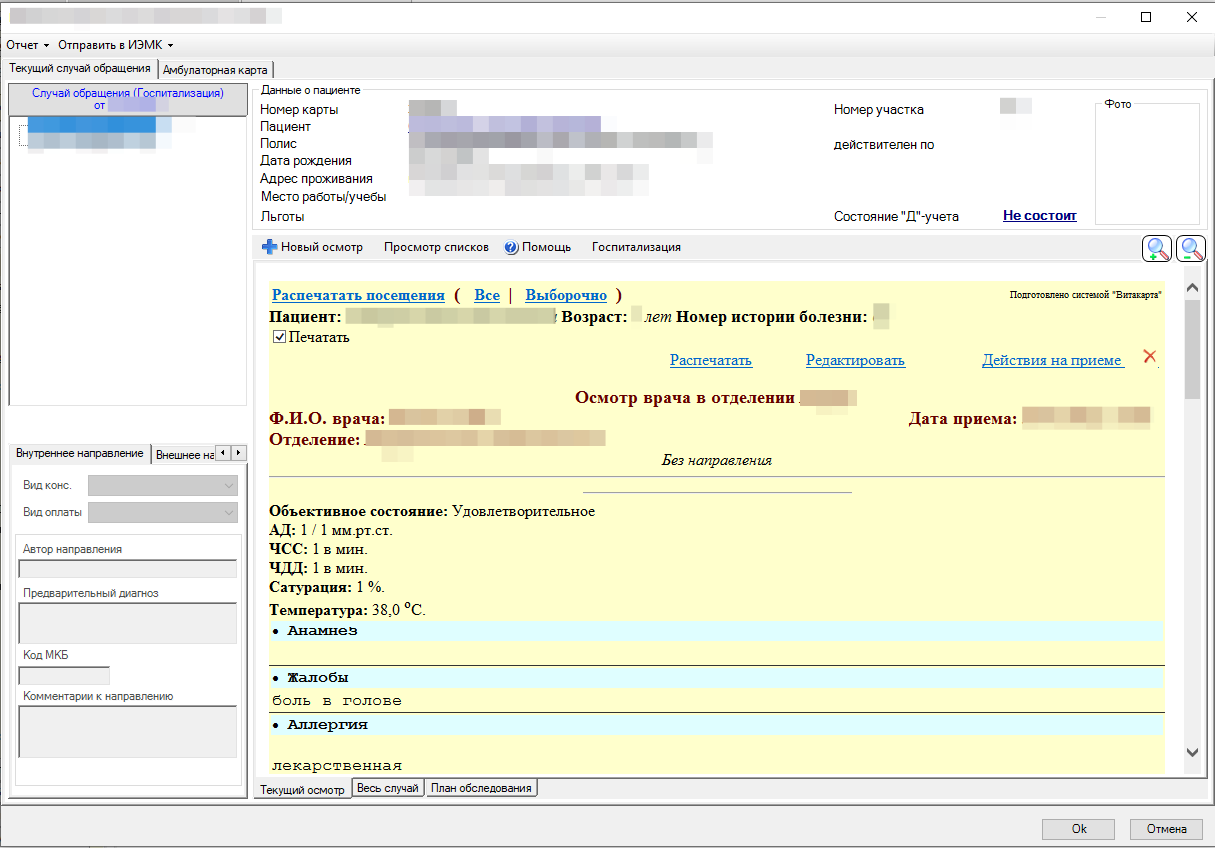Click Госпитализация toolbar item
The image size is (1215, 848).
[x=636, y=247]
